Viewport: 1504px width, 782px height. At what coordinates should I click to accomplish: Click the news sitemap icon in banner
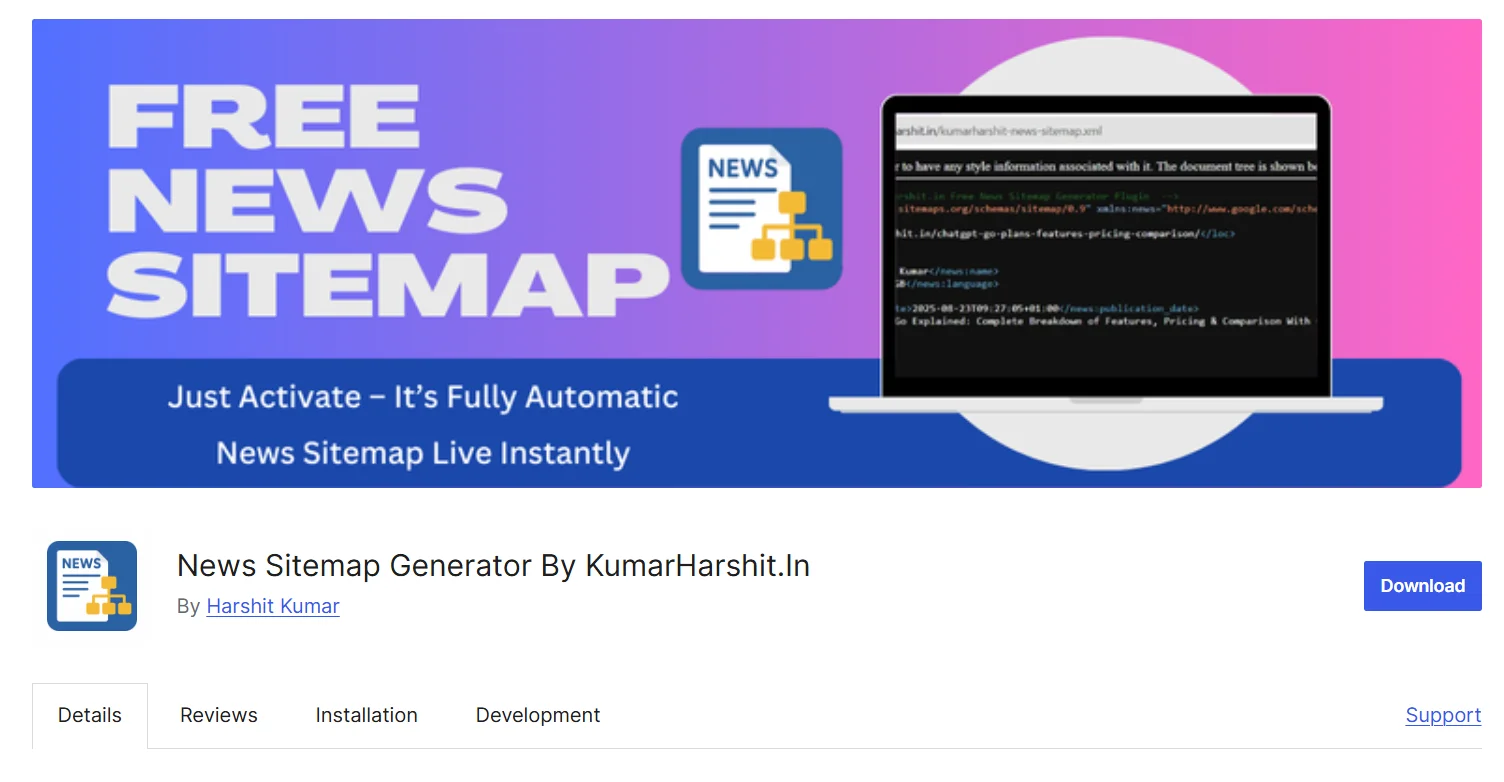761,208
